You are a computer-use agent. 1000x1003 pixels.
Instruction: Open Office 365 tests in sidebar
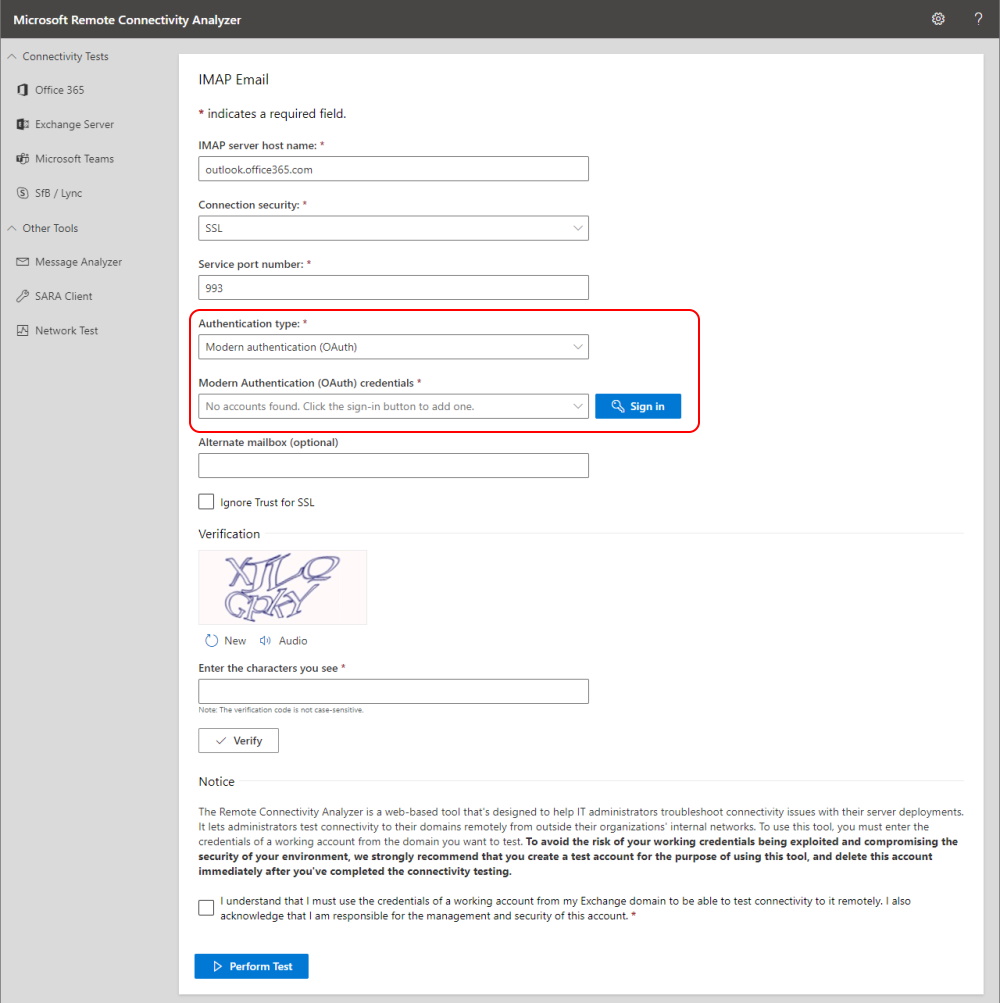(x=60, y=90)
